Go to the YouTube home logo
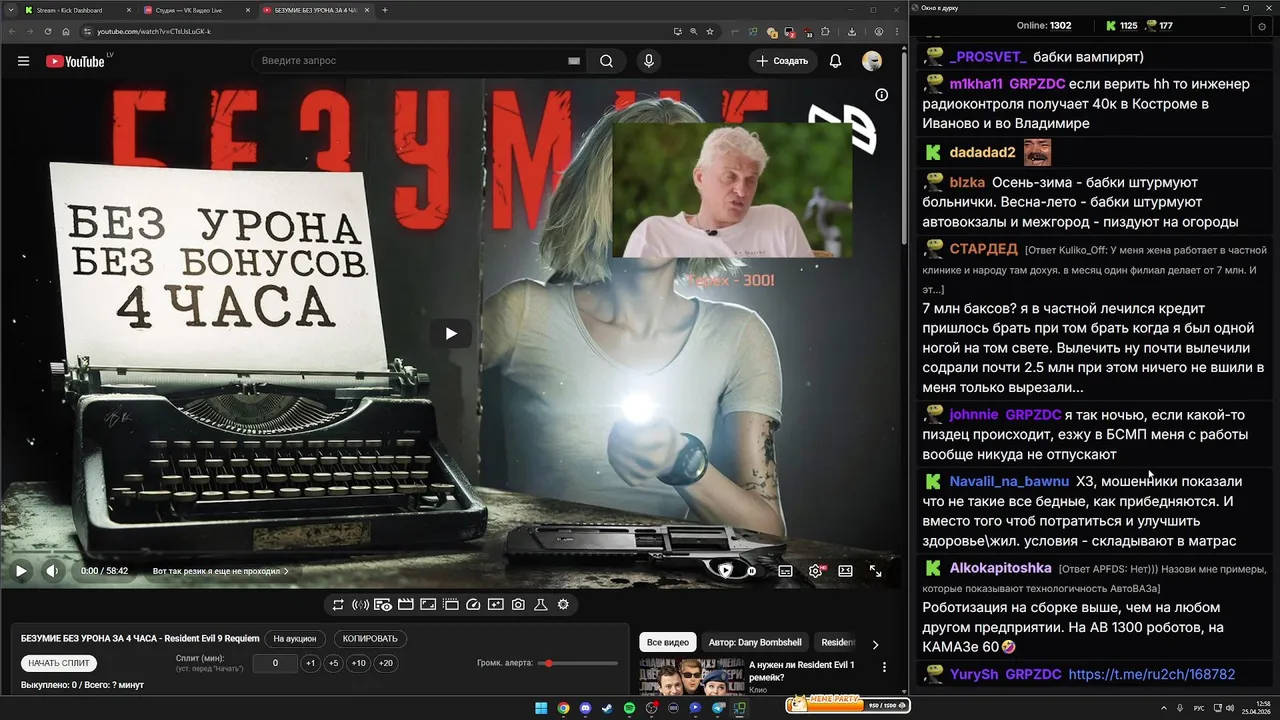Viewport: 1280px width, 720px height. point(75,61)
